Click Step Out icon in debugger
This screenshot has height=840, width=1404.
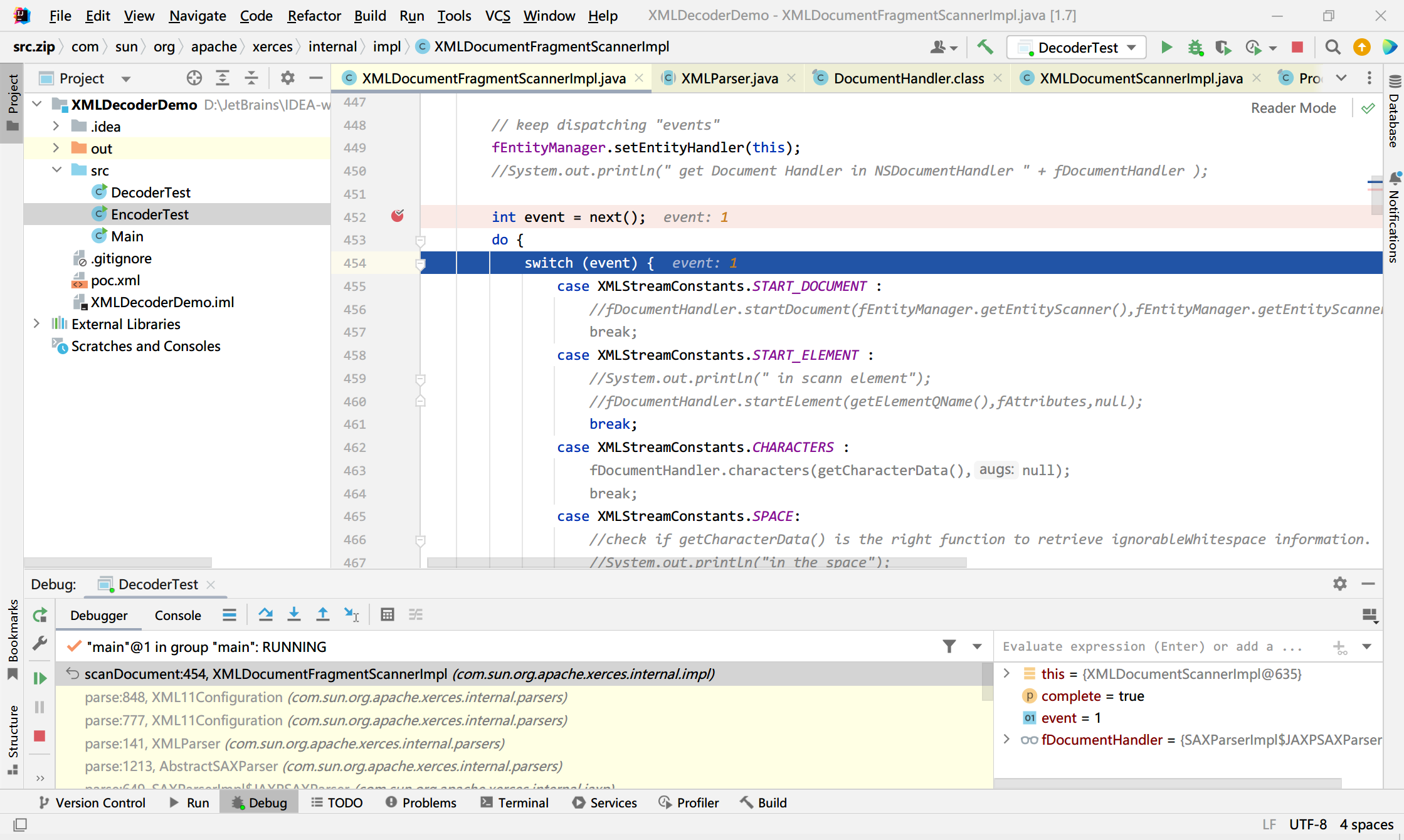322,615
